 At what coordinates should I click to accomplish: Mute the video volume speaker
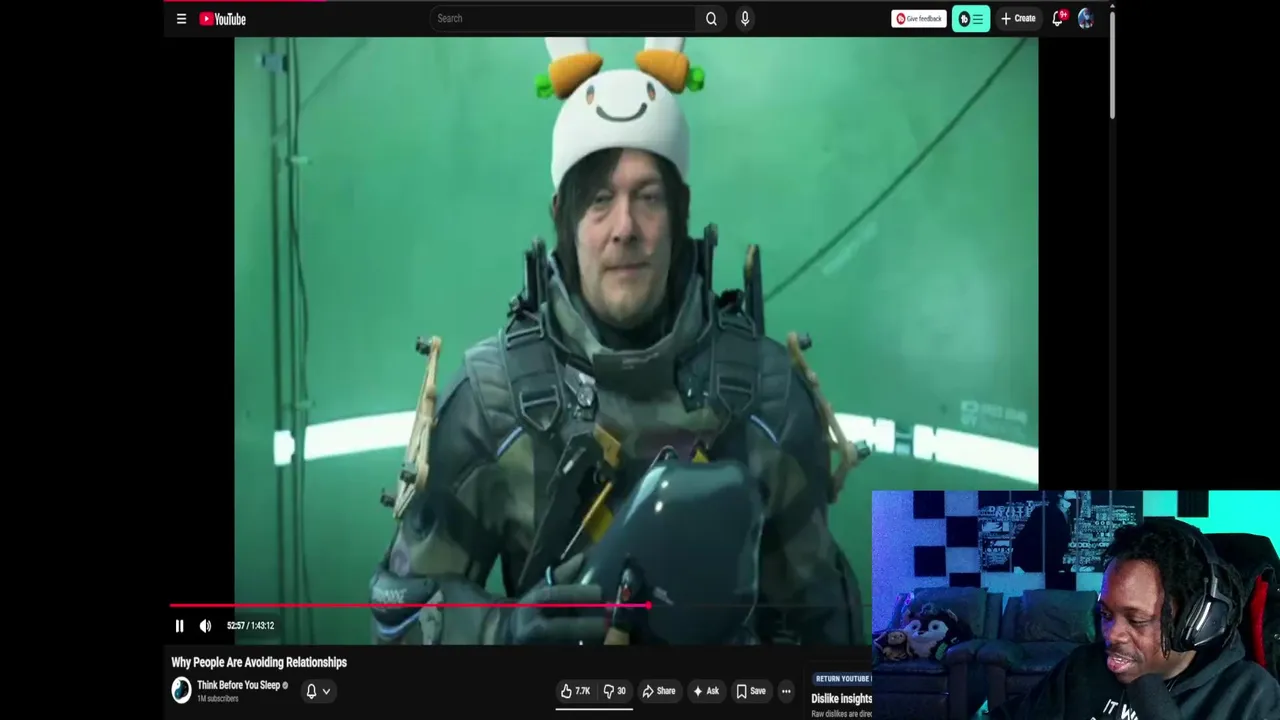tap(205, 626)
